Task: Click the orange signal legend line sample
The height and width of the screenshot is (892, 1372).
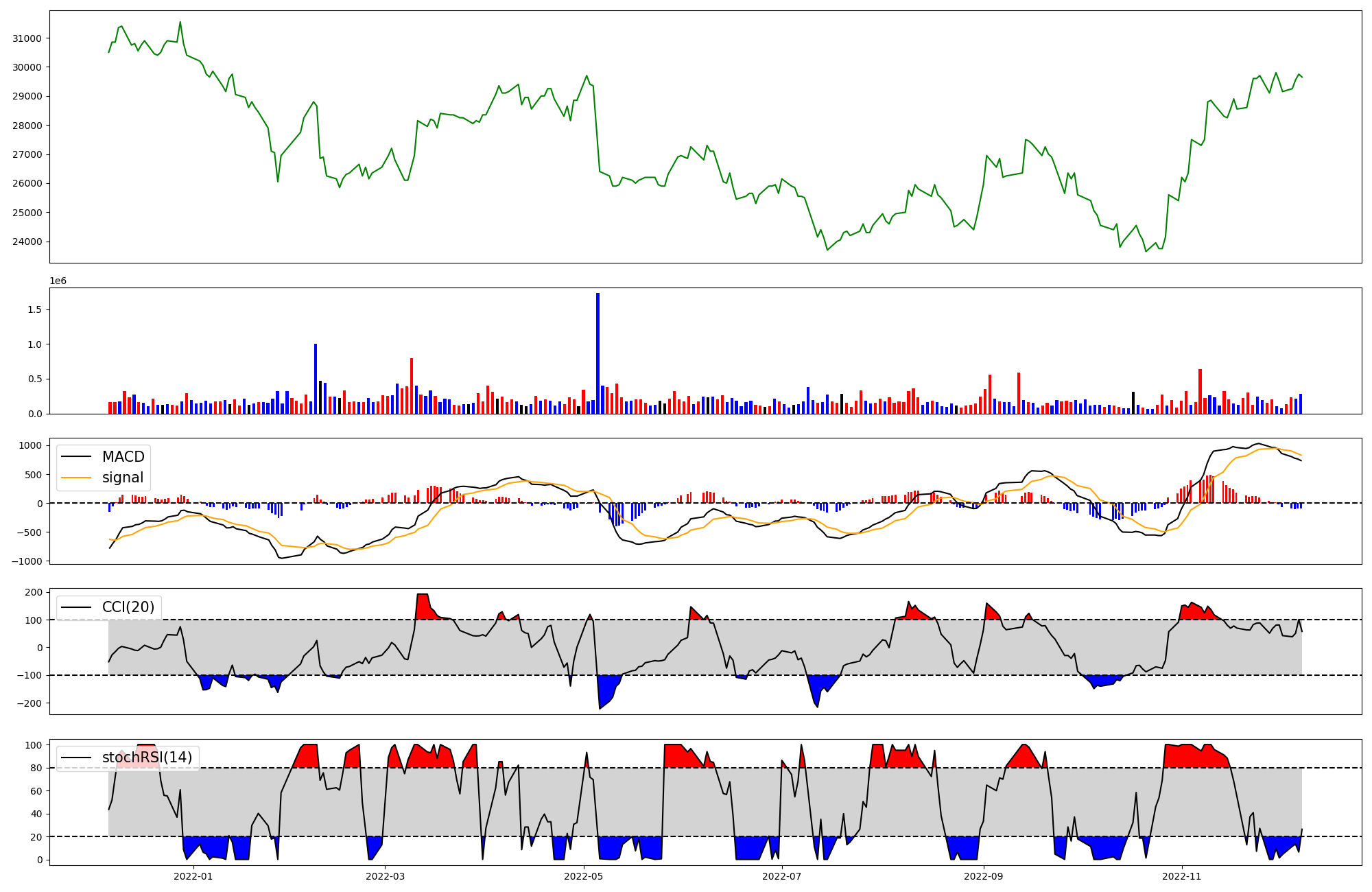Action: point(76,478)
